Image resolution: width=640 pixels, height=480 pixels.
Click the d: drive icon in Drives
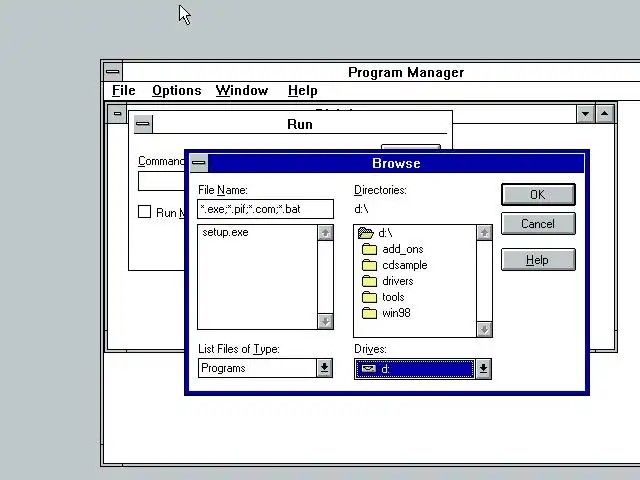point(369,369)
